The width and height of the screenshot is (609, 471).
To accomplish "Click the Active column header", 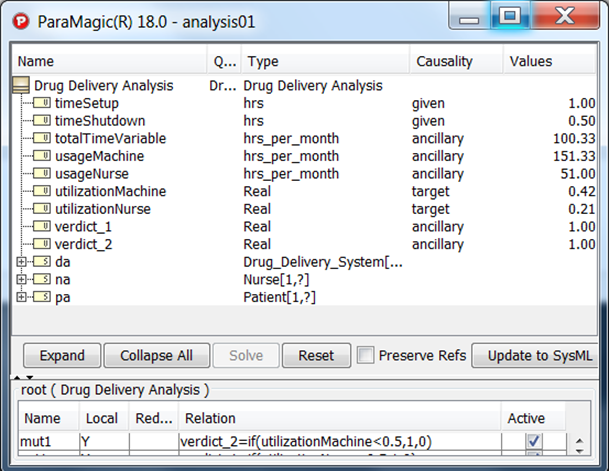I will point(532,418).
